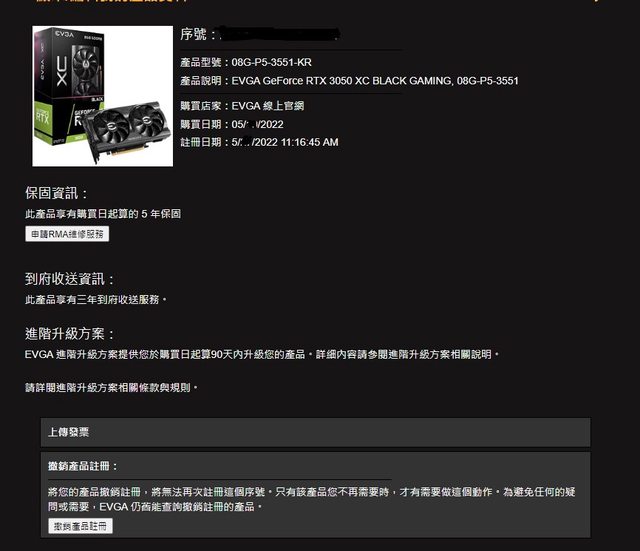The image size is (640, 551).
Task: Click the 保固資訊 heading
Action: (x=56, y=193)
